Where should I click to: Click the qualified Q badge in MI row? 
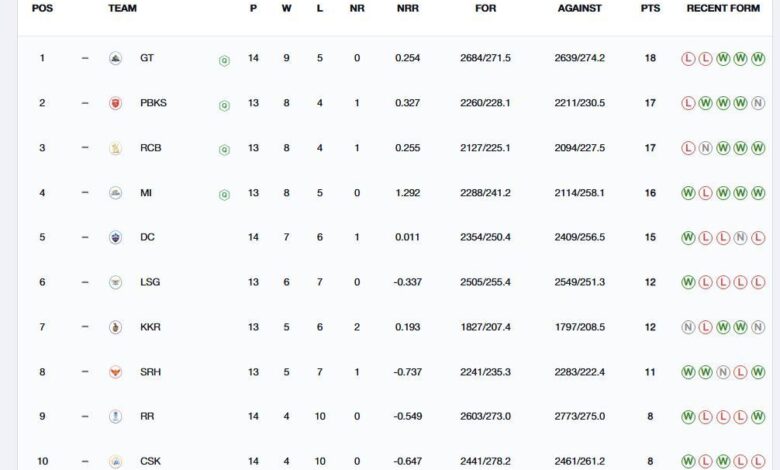point(224,194)
